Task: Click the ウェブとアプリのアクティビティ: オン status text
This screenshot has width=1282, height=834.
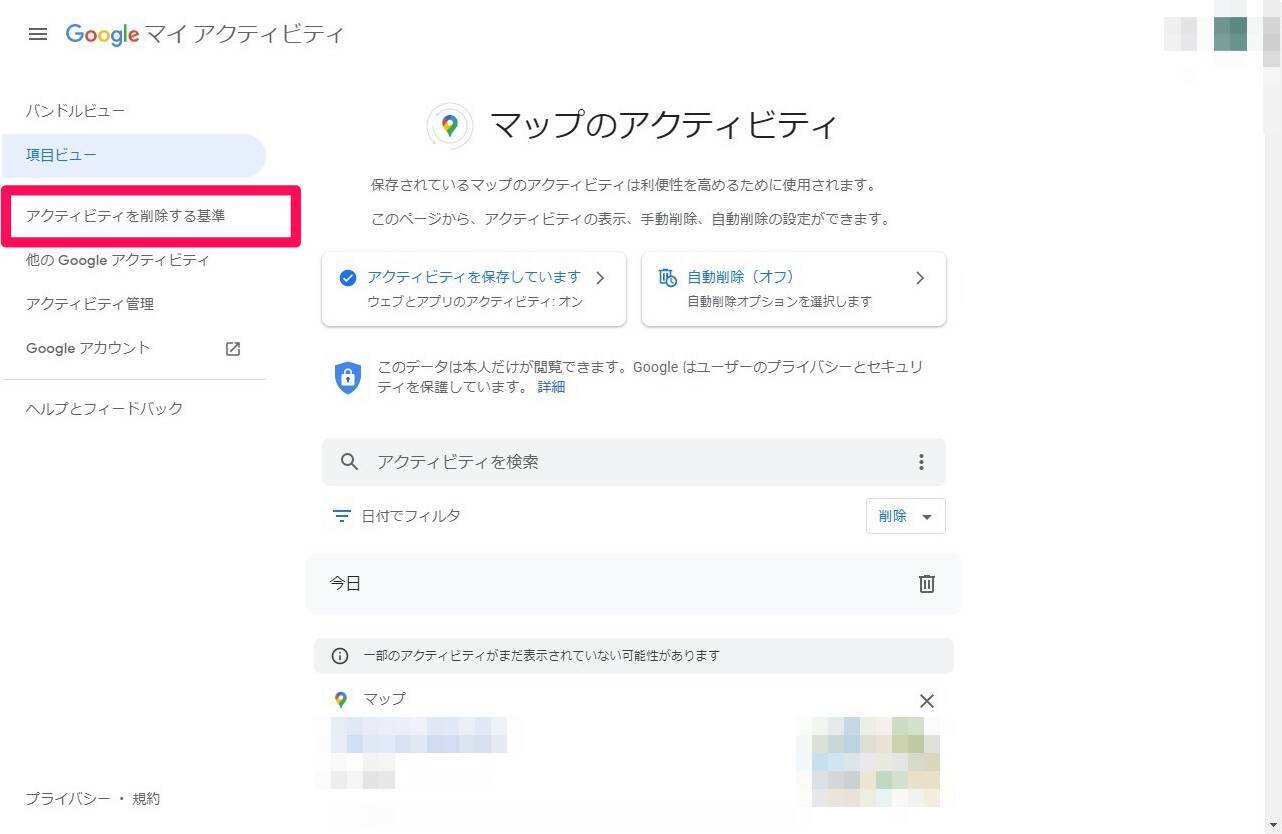Action: (475, 301)
